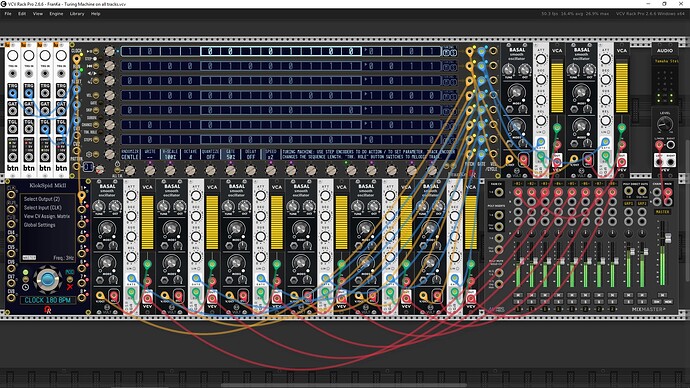Click the CHANCE button on the sequencer

(96, 124)
